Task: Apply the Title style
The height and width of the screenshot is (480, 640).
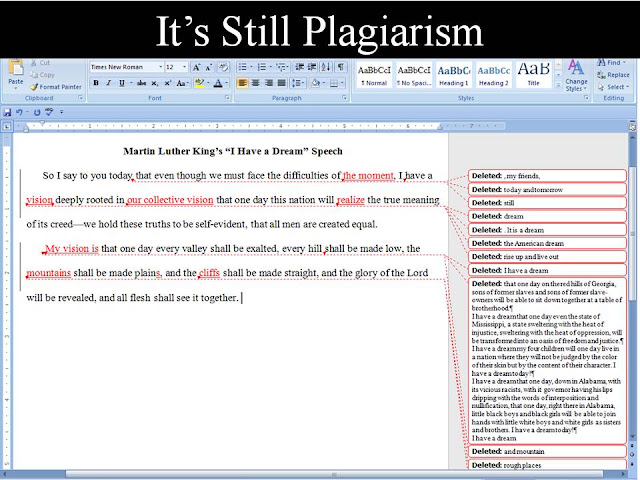Action: click(533, 75)
